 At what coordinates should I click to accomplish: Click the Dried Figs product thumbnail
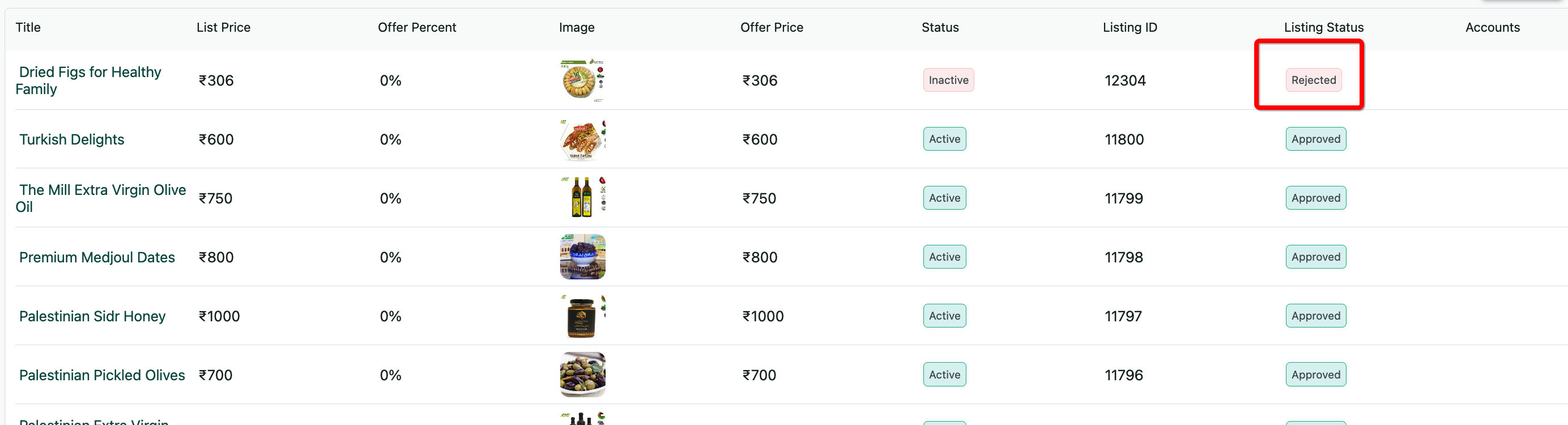coord(582,80)
